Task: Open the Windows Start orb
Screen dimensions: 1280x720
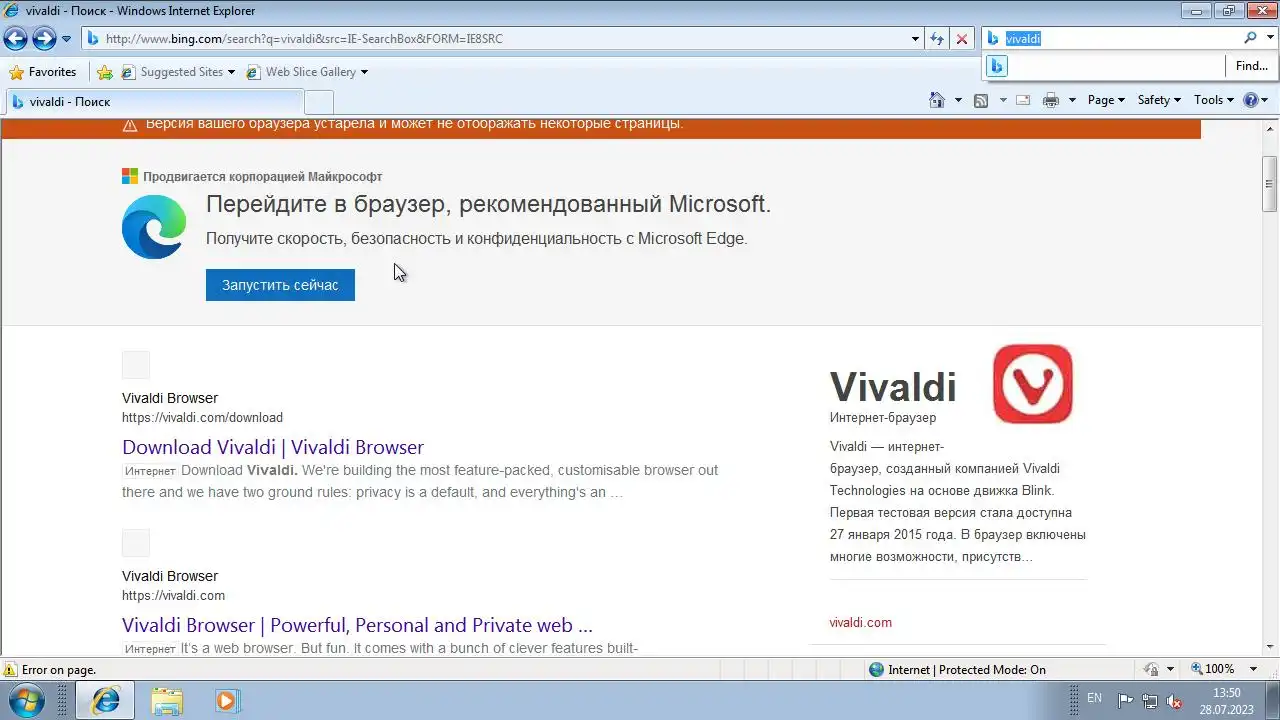Action: 26,699
